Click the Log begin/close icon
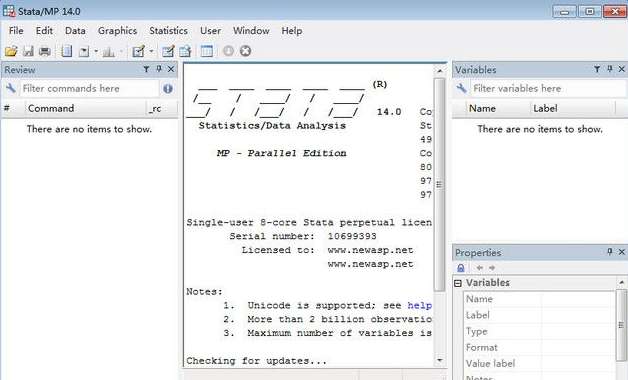The image size is (628, 380). coord(66,51)
